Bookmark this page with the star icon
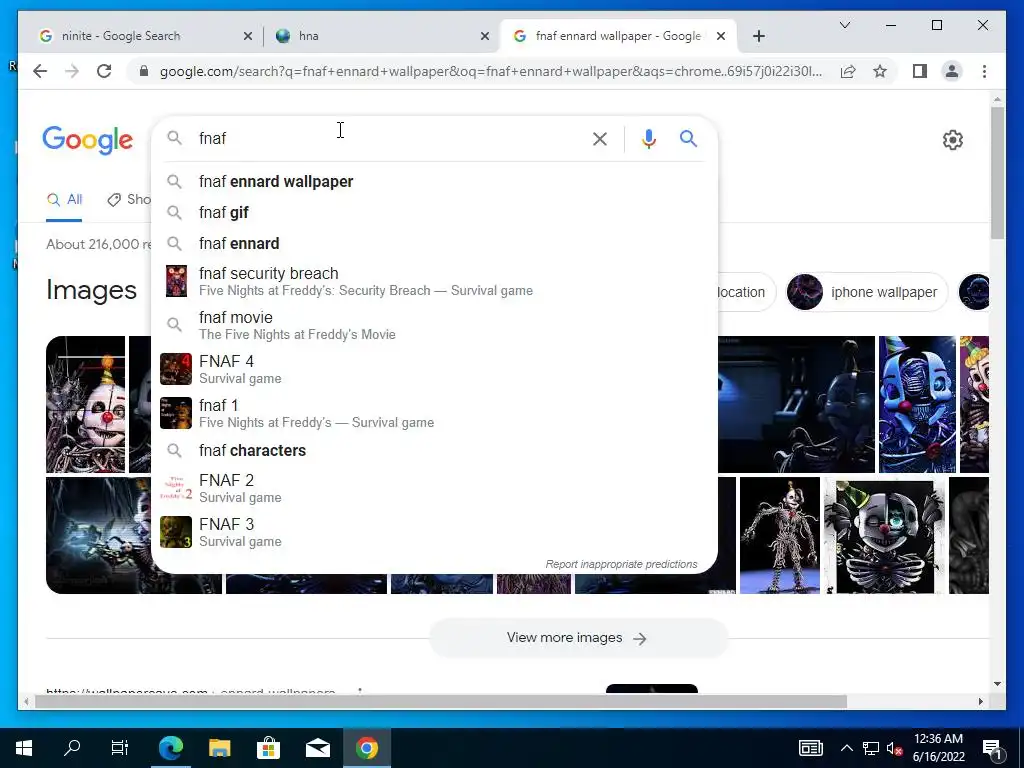This screenshot has height=768, width=1024. pyautogui.click(x=880, y=71)
